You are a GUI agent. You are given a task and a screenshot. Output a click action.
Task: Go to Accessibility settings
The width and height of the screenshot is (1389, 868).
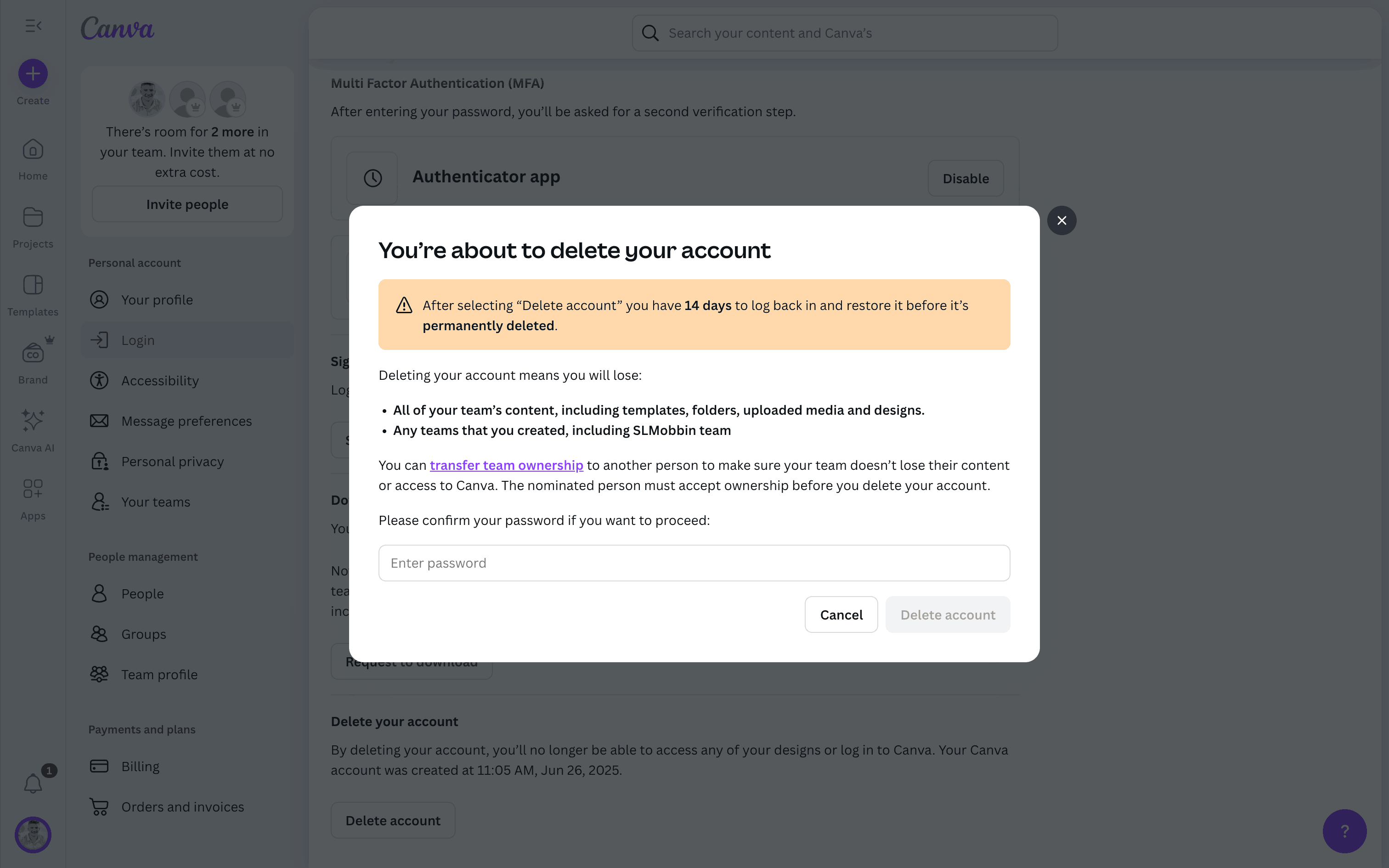point(159,381)
